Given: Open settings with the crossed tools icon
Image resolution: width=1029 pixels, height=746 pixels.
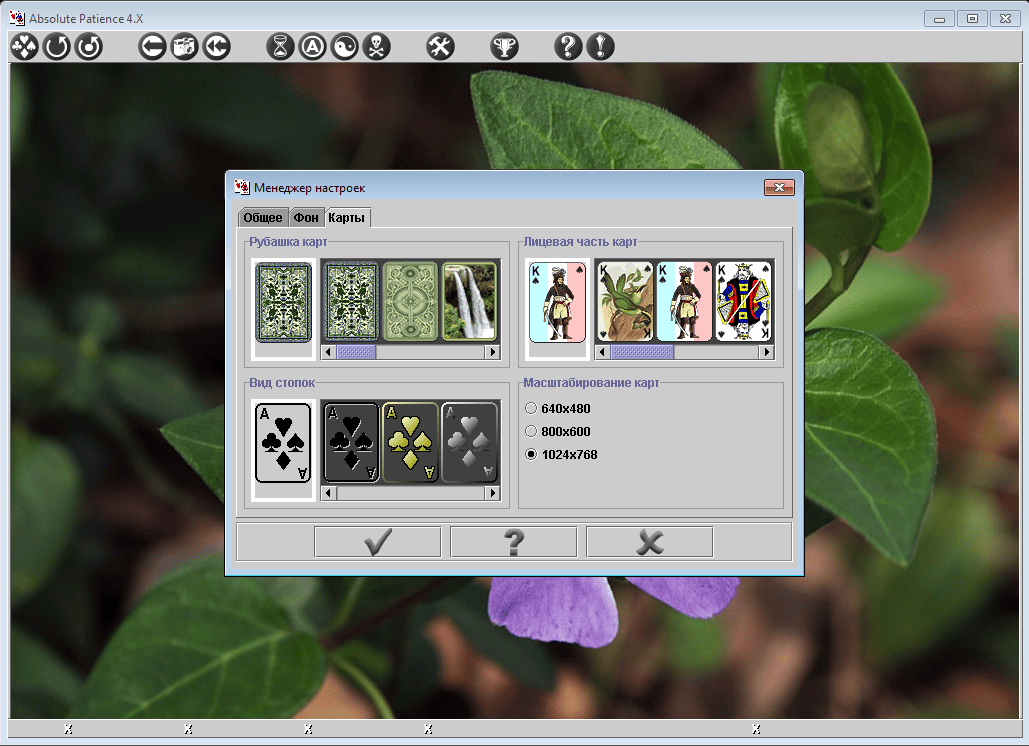Looking at the screenshot, I should (440, 46).
